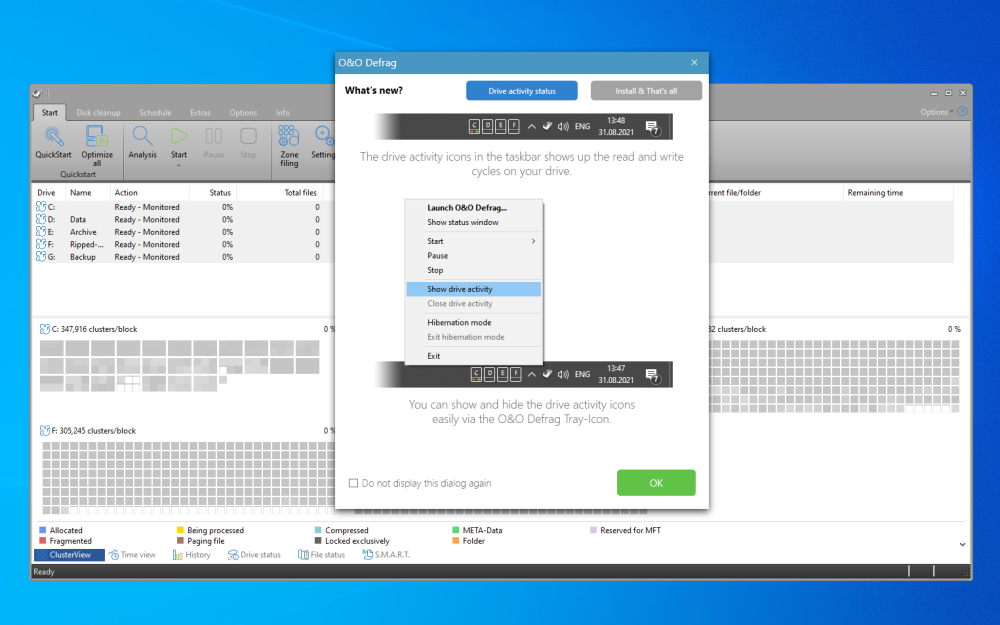
Task: Switch to the Disk cleanup tab
Action: (x=97, y=113)
